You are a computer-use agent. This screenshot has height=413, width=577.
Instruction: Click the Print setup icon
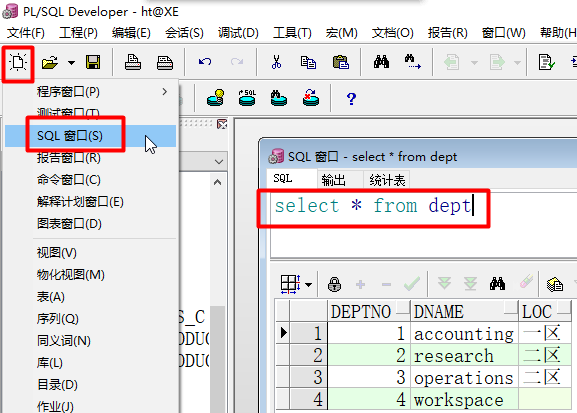164,62
